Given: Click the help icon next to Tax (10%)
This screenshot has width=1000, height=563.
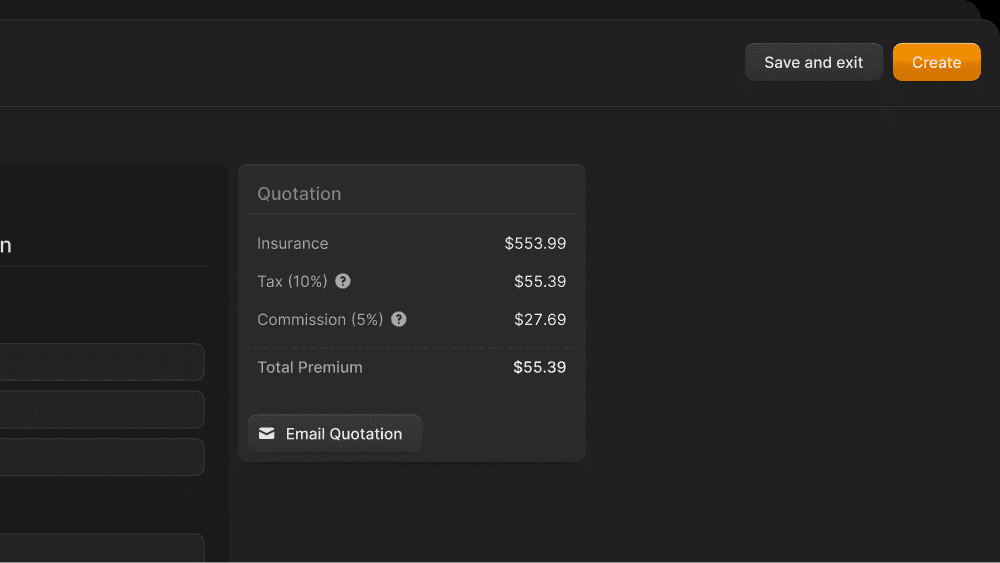Looking at the screenshot, I should pyautogui.click(x=343, y=281).
